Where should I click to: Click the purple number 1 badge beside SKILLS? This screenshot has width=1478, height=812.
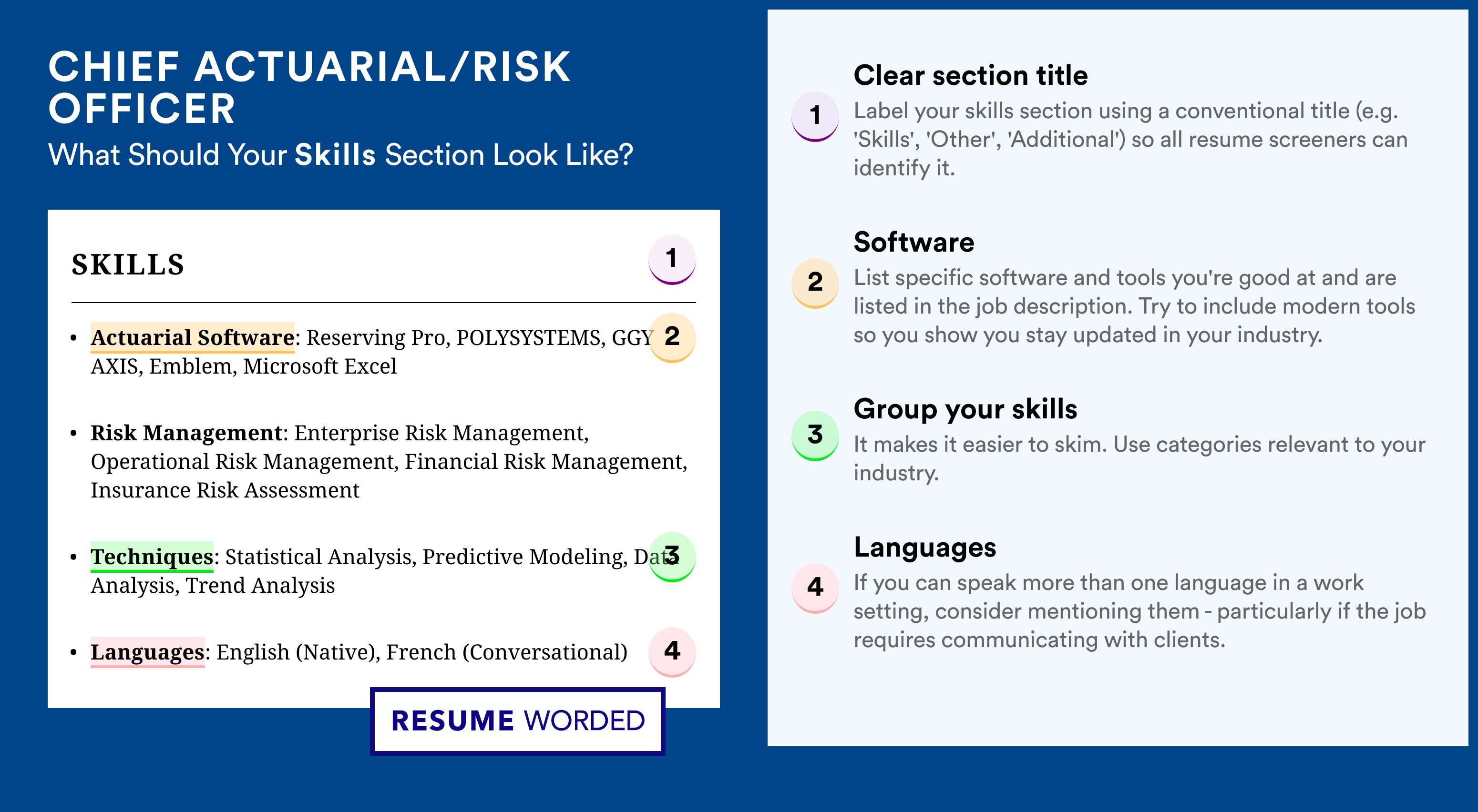point(672,259)
